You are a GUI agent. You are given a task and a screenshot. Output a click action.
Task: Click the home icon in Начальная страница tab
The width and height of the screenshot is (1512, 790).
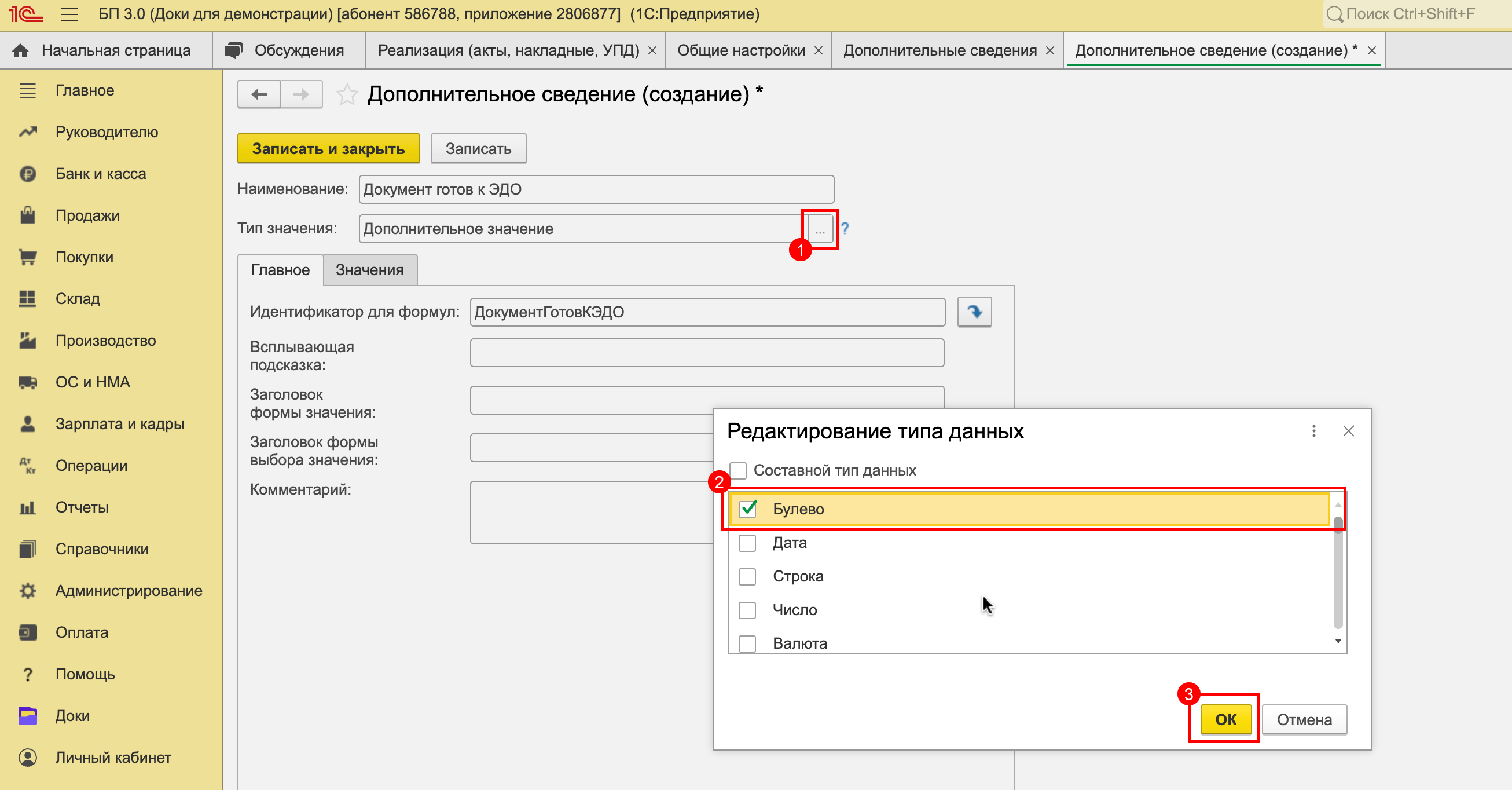point(20,50)
